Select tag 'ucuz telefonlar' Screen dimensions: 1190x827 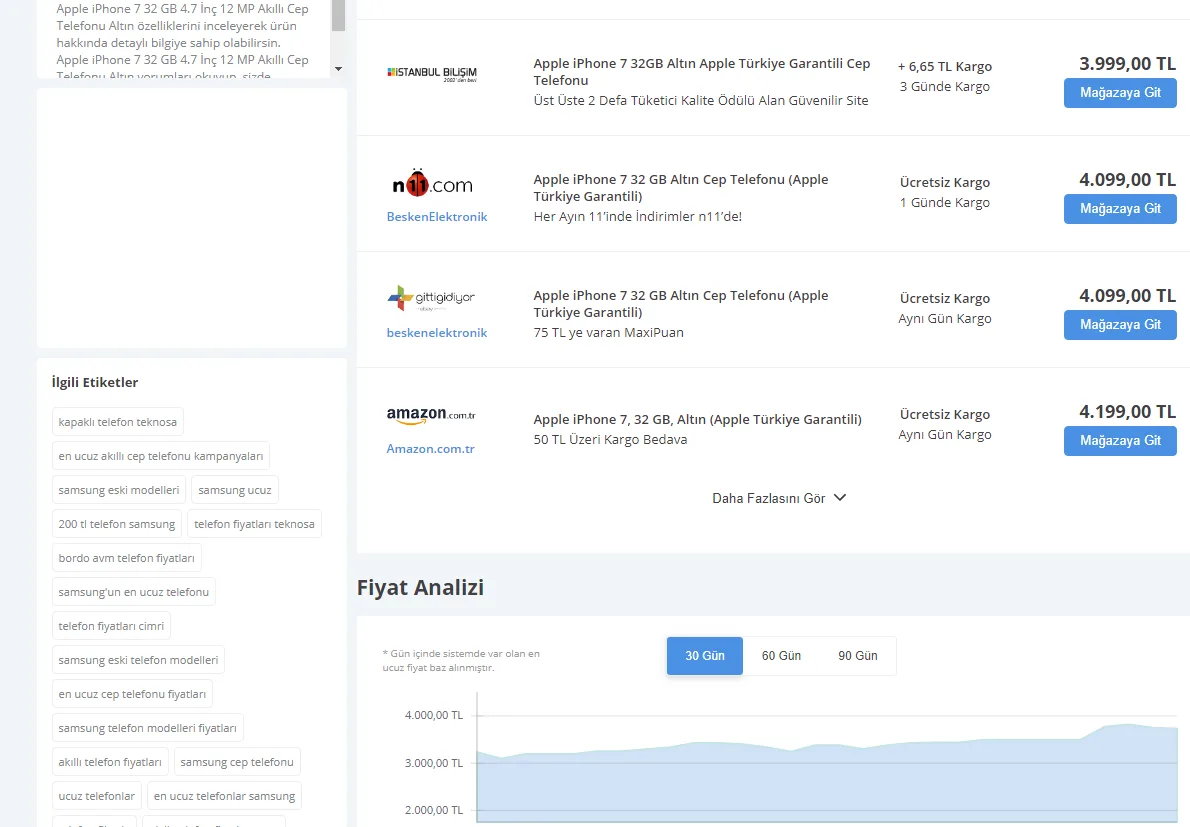click(x=96, y=796)
